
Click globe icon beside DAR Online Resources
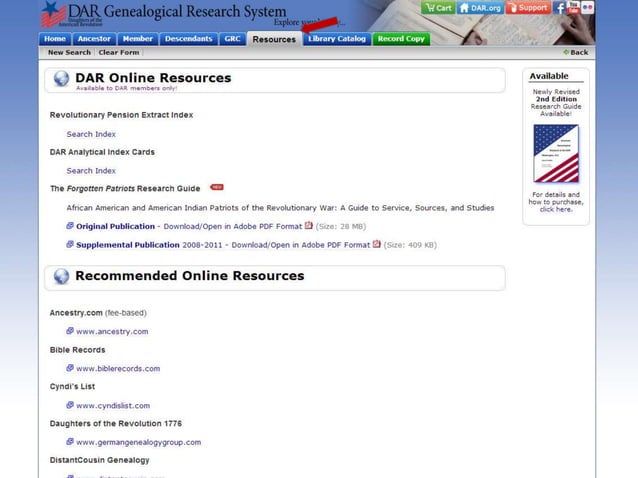tap(61, 79)
